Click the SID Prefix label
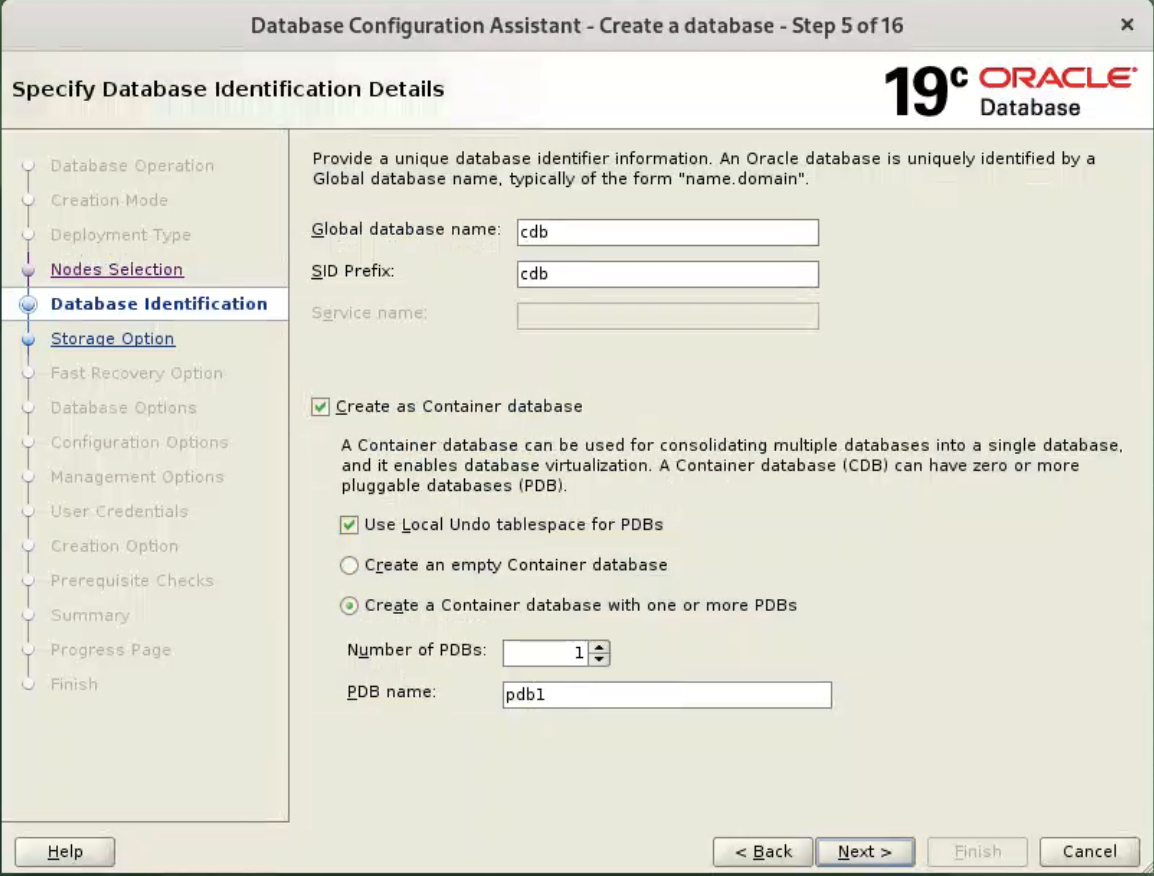 [x=353, y=272]
